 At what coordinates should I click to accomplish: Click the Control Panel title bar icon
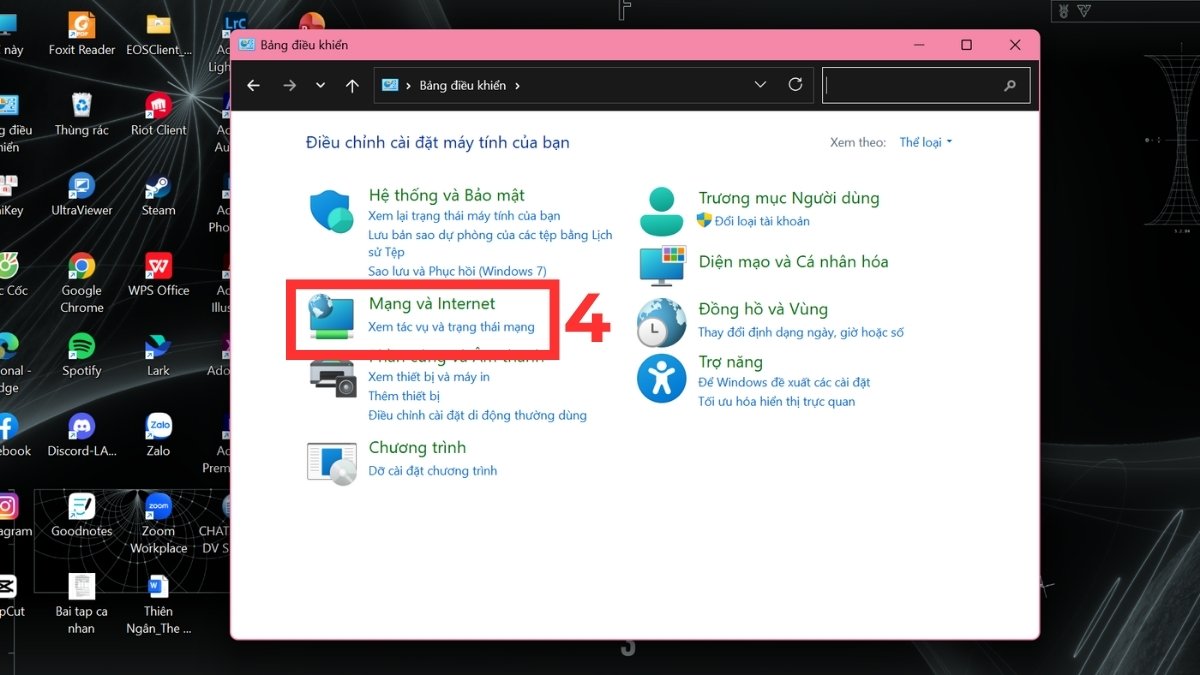point(247,45)
